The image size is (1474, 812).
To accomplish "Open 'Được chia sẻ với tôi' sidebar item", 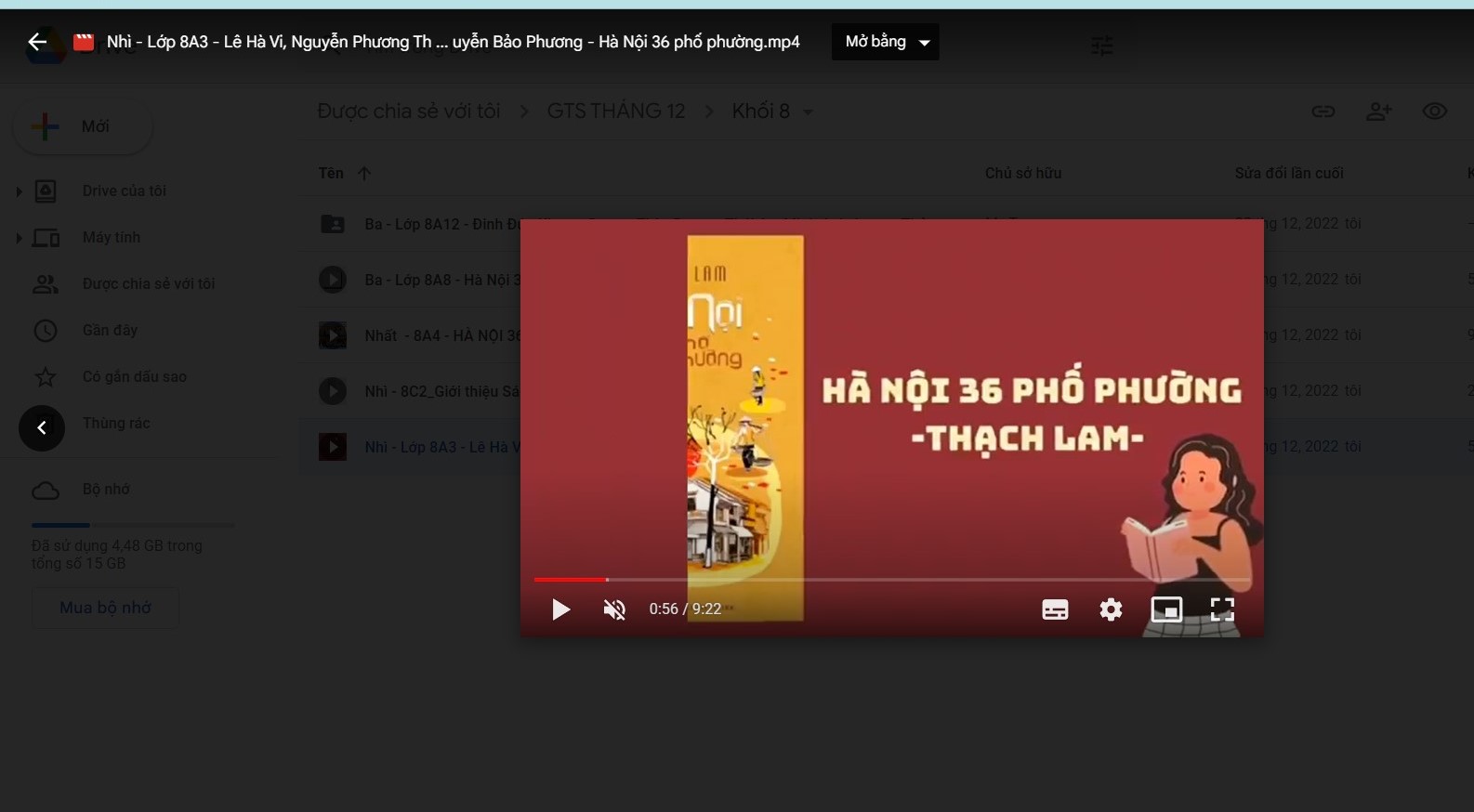I will tap(149, 283).
